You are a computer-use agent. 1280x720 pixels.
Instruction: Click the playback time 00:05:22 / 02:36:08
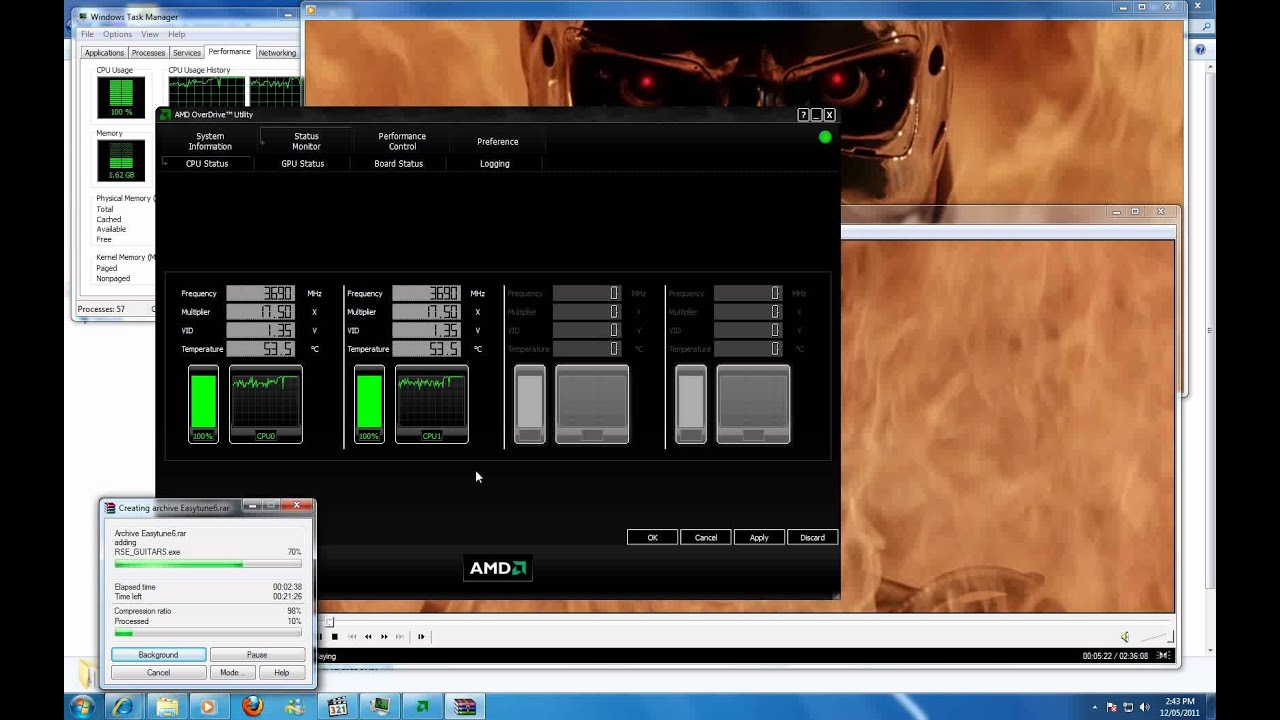coord(1115,656)
